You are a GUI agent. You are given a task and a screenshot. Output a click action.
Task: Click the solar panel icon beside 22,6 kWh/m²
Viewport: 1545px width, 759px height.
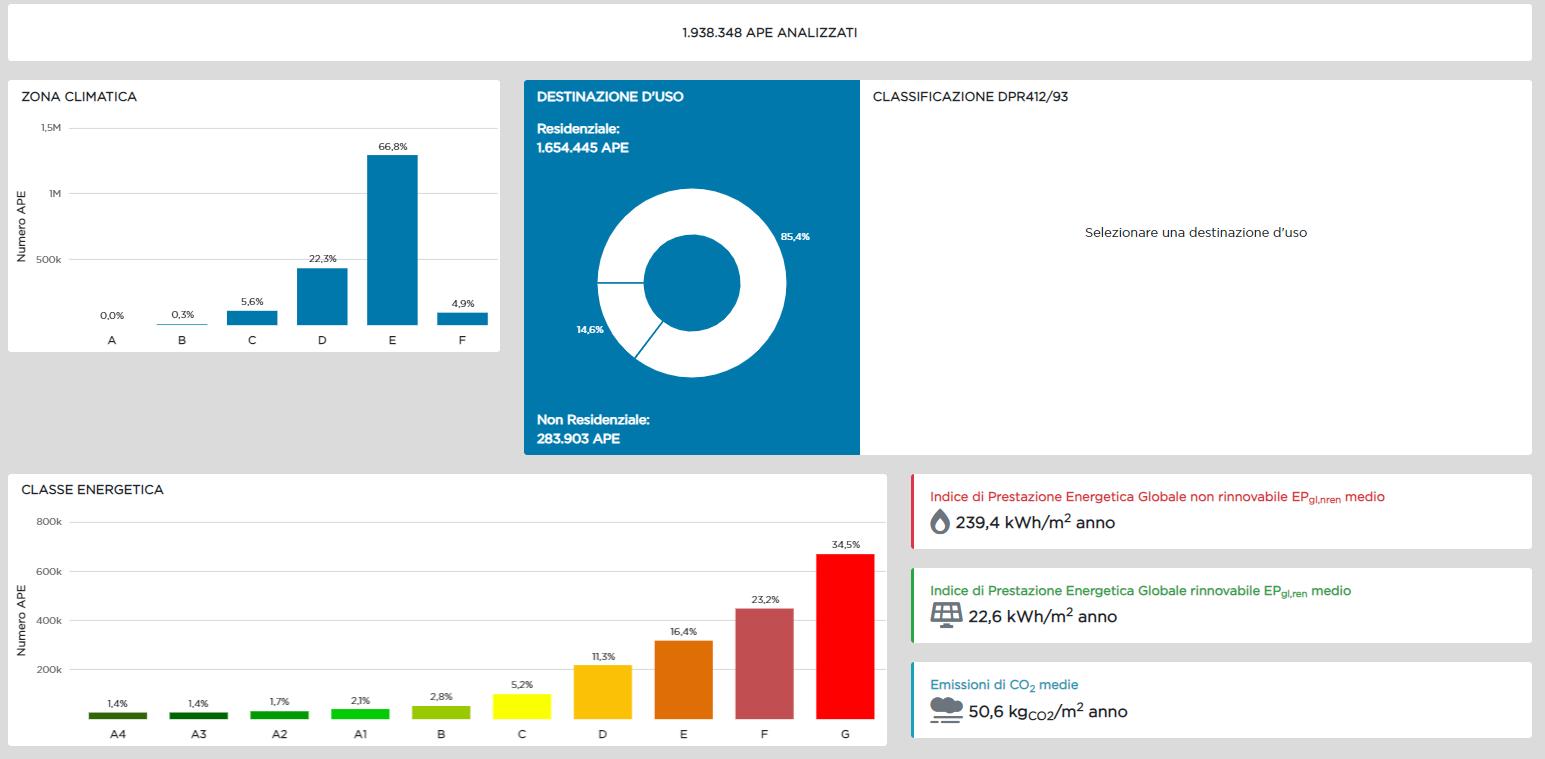click(x=945, y=614)
